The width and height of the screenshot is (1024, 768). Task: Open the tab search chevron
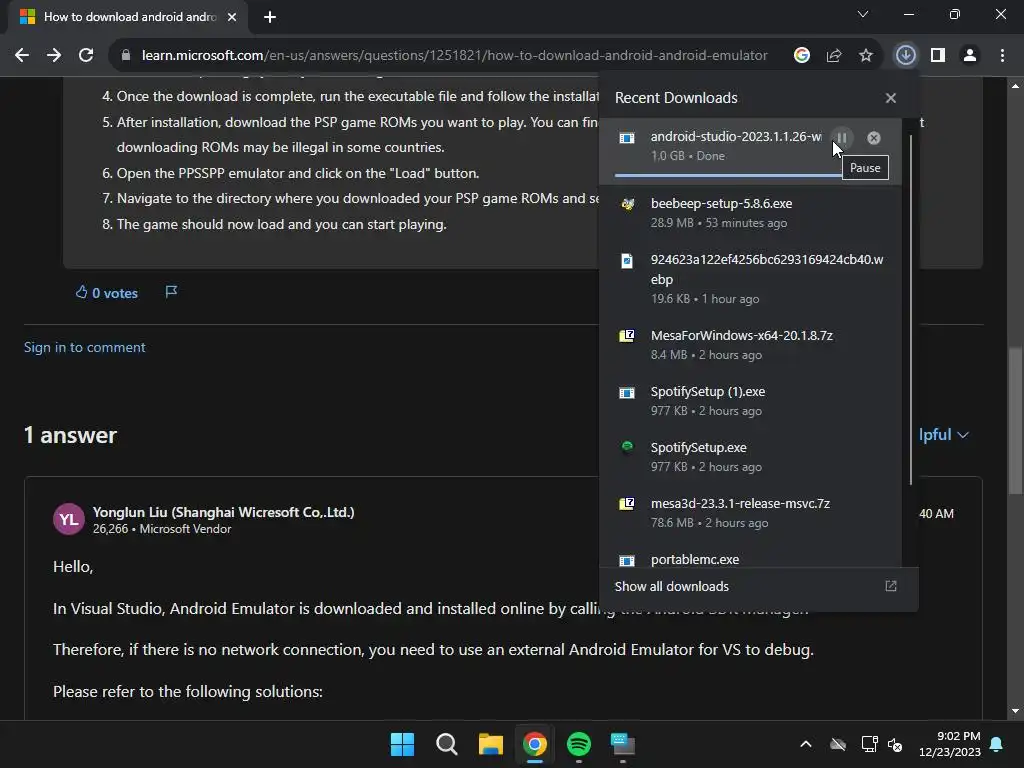tap(863, 14)
